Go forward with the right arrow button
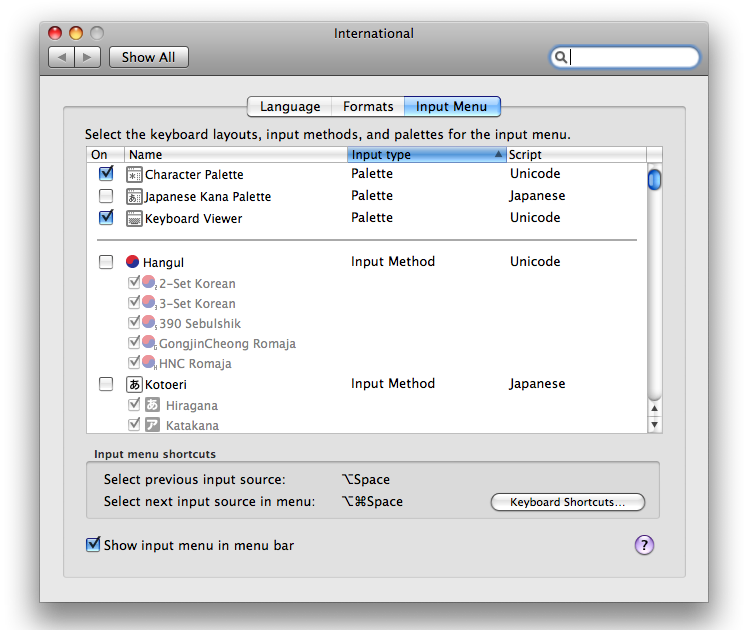The image size is (748, 630). pyautogui.click(x=87, y=57)
